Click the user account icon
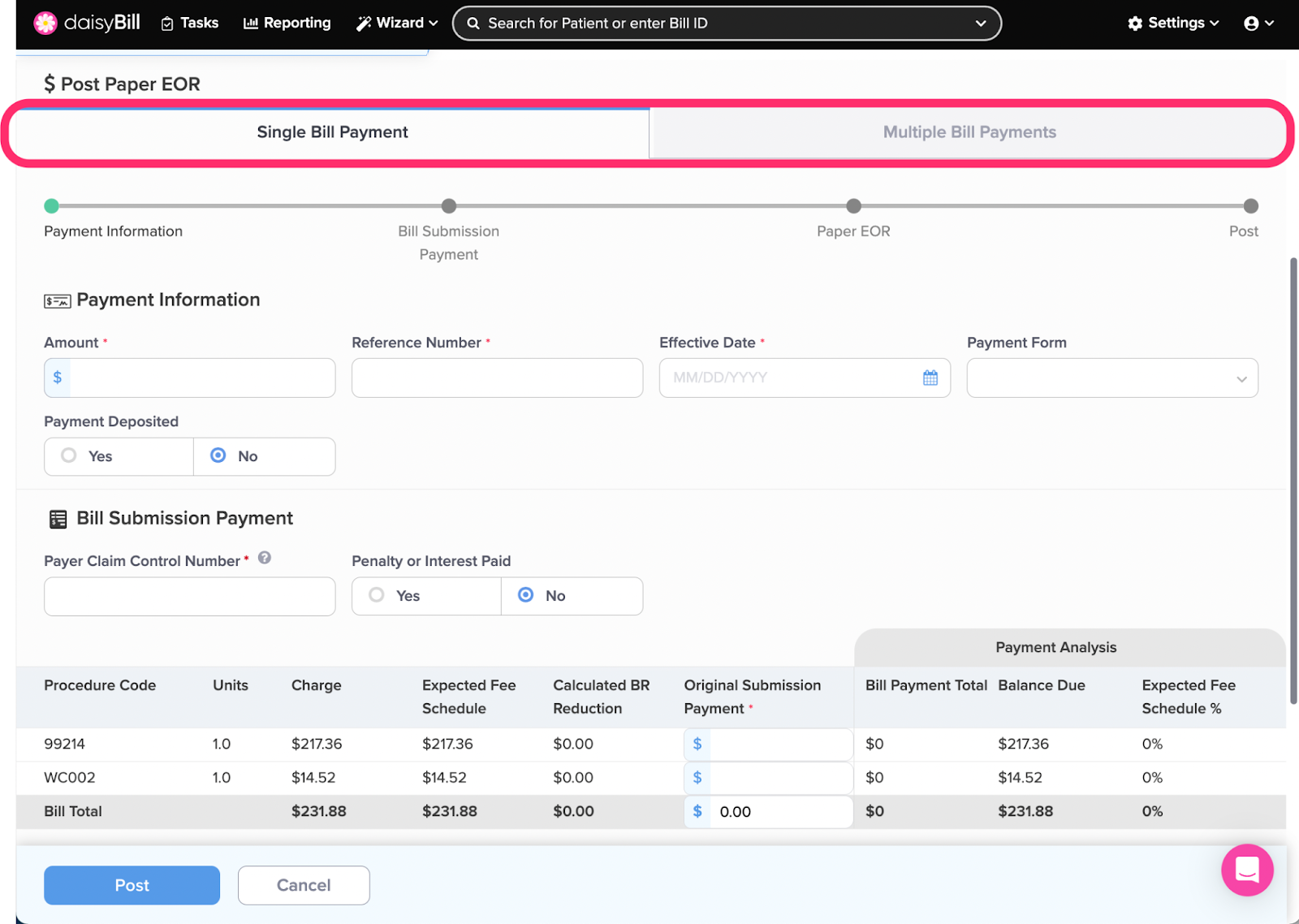 pyautogui.click(x=1251, y=24)
